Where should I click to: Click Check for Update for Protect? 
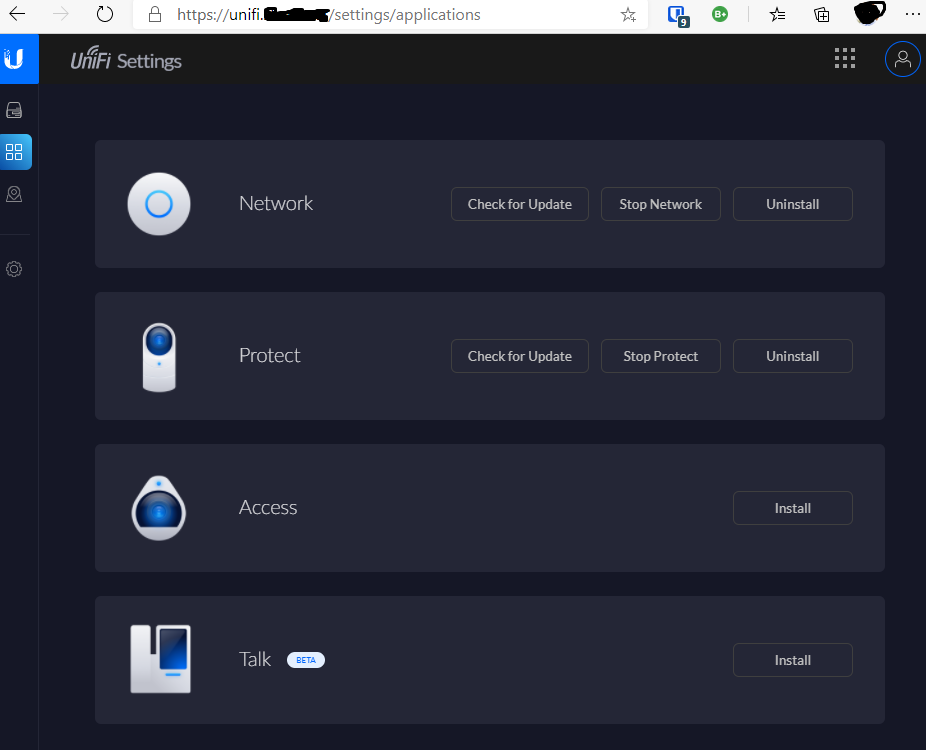[x=519, y=356]
